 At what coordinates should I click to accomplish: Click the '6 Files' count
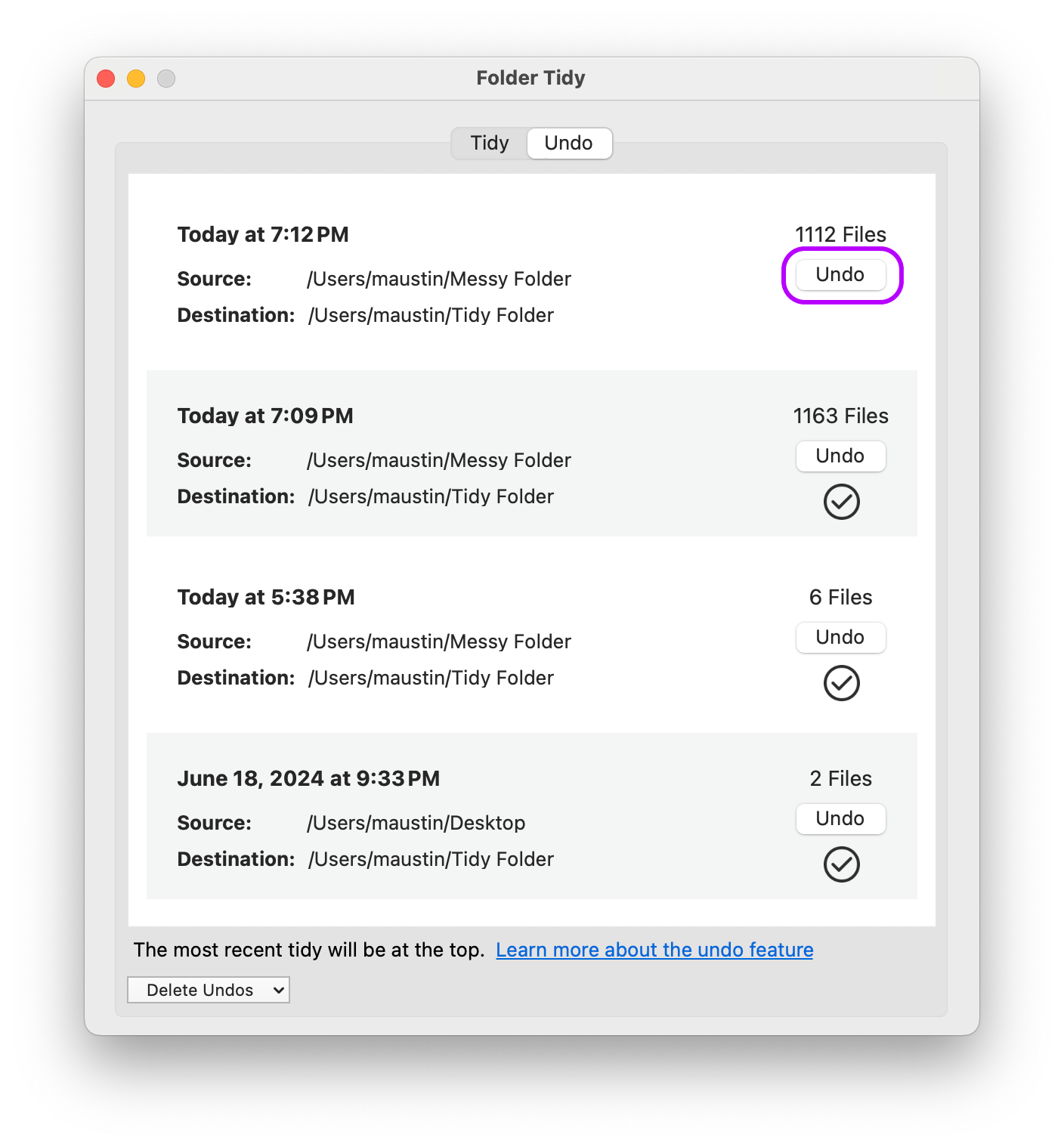(840, 597)
